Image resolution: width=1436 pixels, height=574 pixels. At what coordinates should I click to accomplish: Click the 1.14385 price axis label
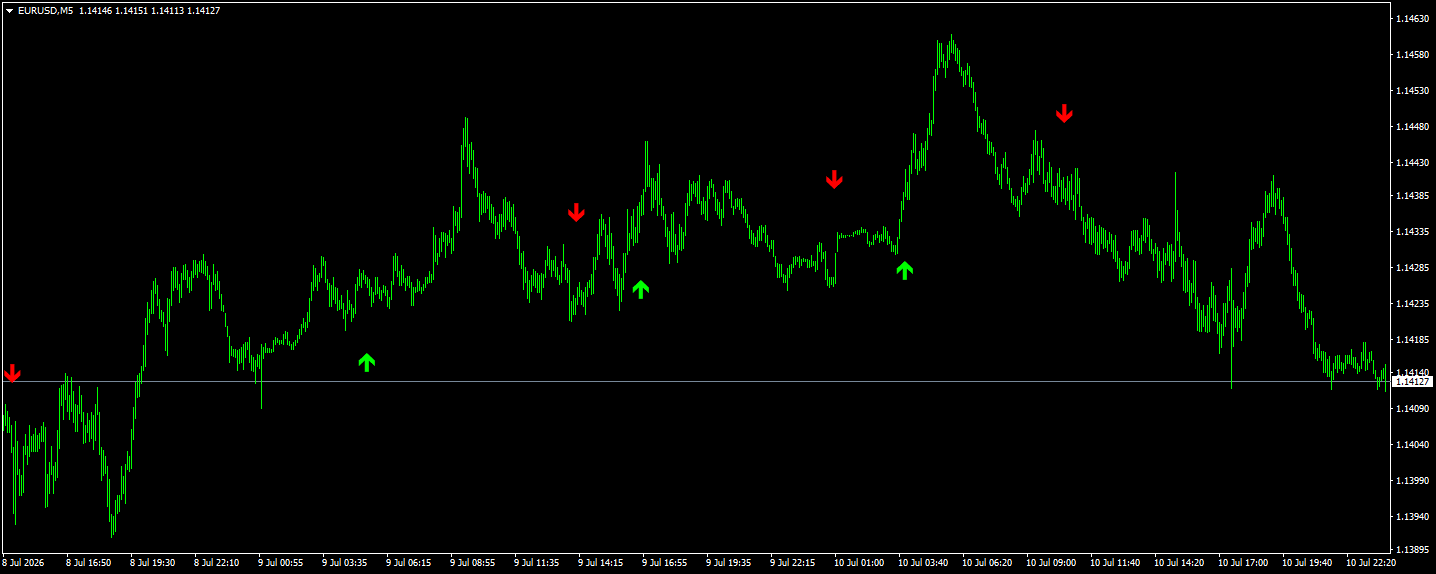1412,196
